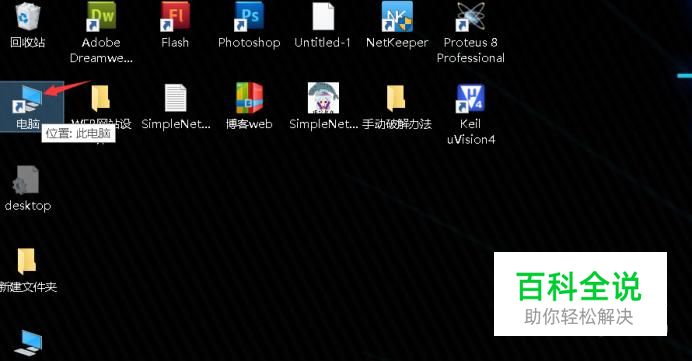Screen dimensions: 692x361
Task: Select the Flash desktop shortcut
Action: pyautogui.click(x=175, y=17)
